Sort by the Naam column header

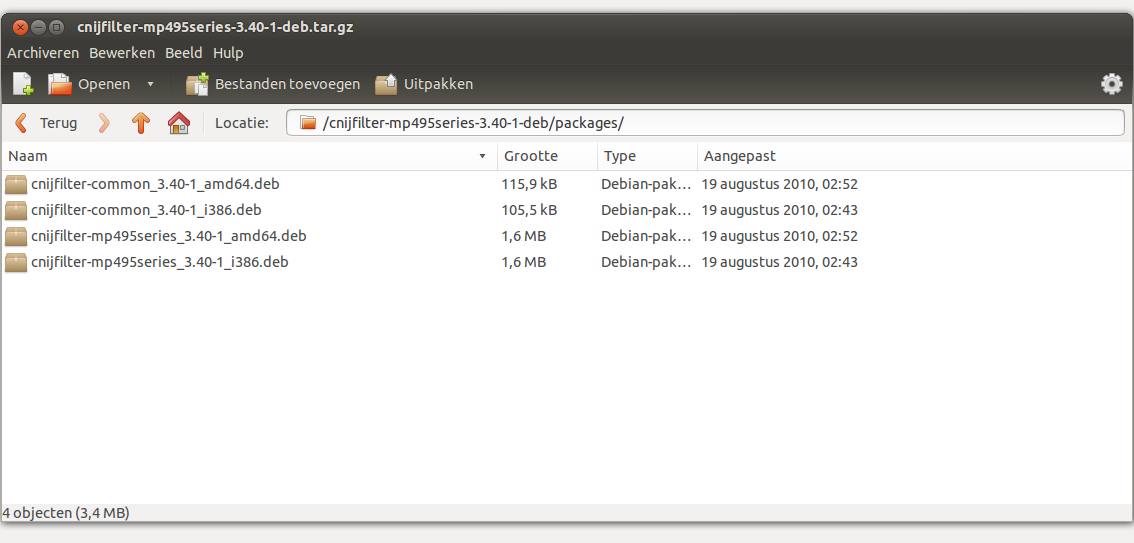pyautogui.click(x=249, y=156)
